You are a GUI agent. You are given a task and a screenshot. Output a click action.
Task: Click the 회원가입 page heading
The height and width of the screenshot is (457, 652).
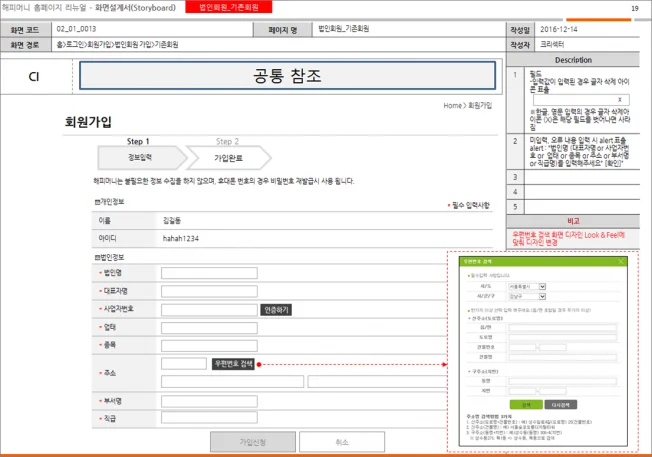click(x=88, y=122)
